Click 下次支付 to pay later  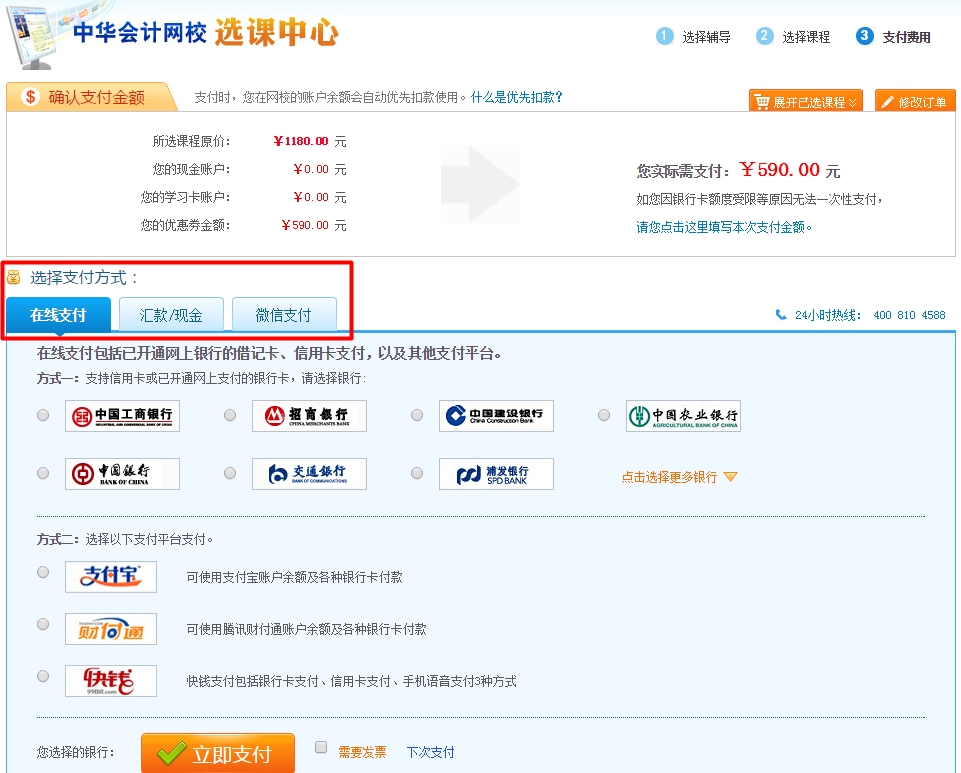[429, 752]
